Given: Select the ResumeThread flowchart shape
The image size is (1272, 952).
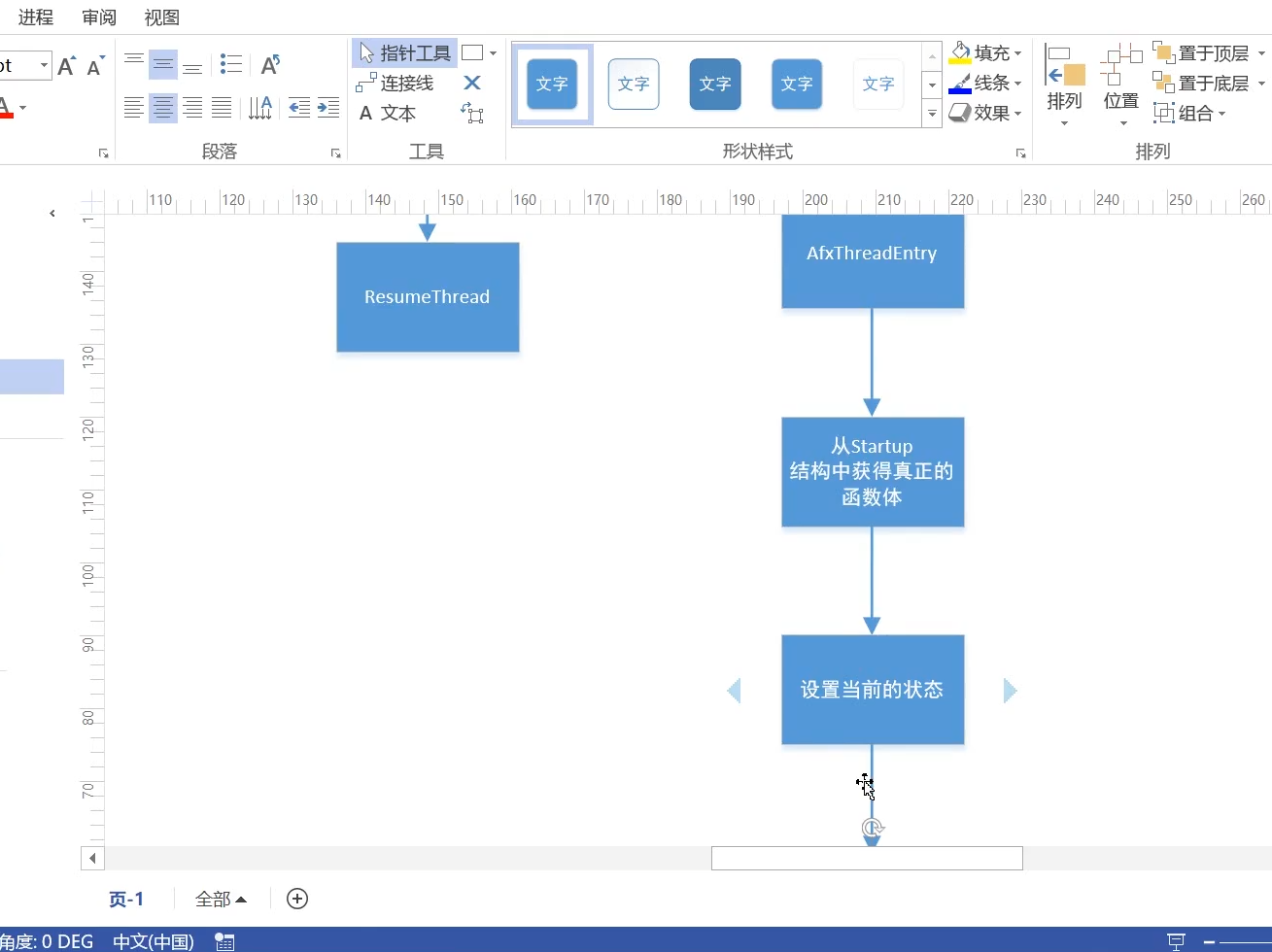Looking at the screenshot, I should pyautogui.click(x=428, y=296).
